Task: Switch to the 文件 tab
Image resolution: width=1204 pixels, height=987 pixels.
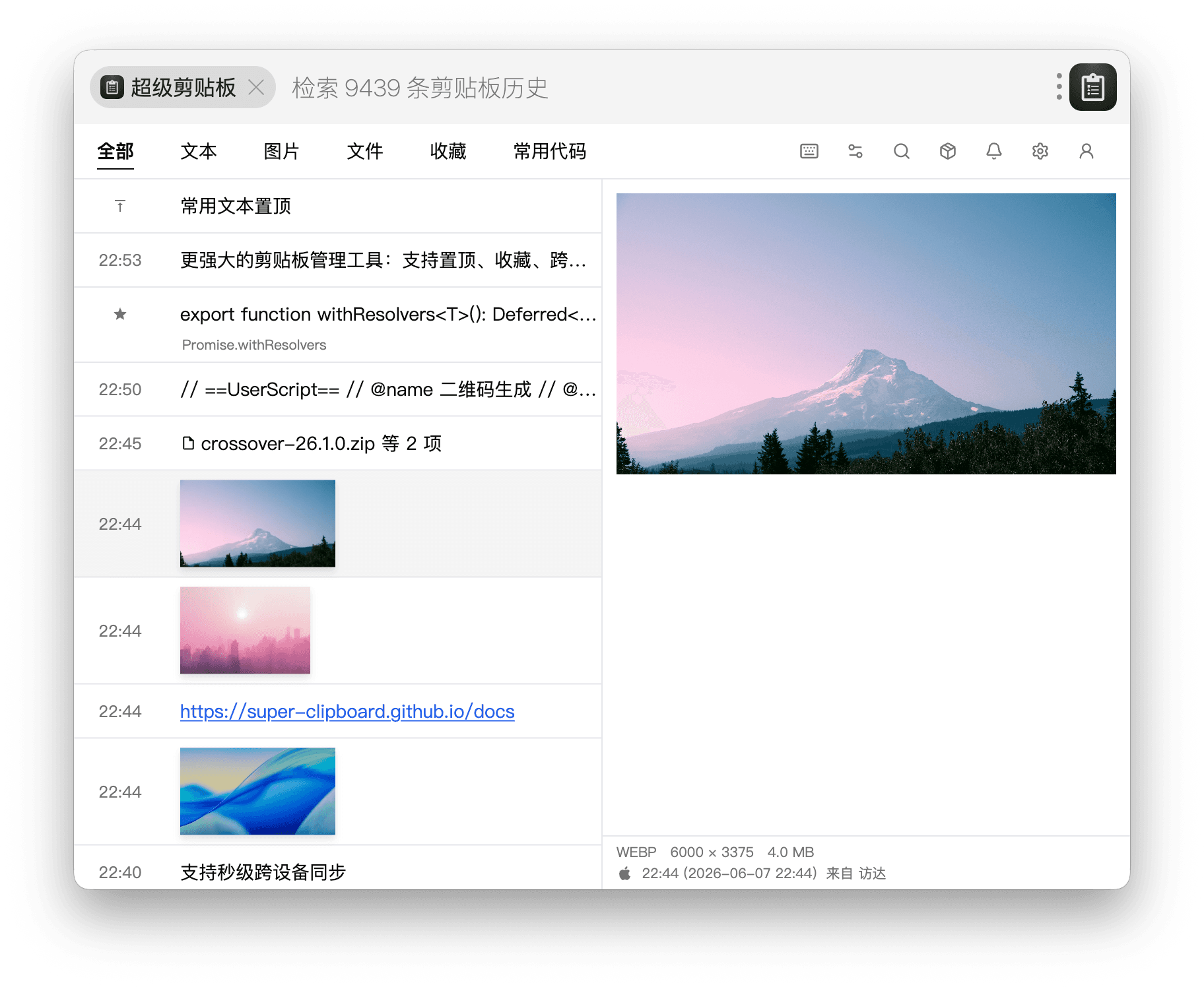Action: tap(364, 151)
